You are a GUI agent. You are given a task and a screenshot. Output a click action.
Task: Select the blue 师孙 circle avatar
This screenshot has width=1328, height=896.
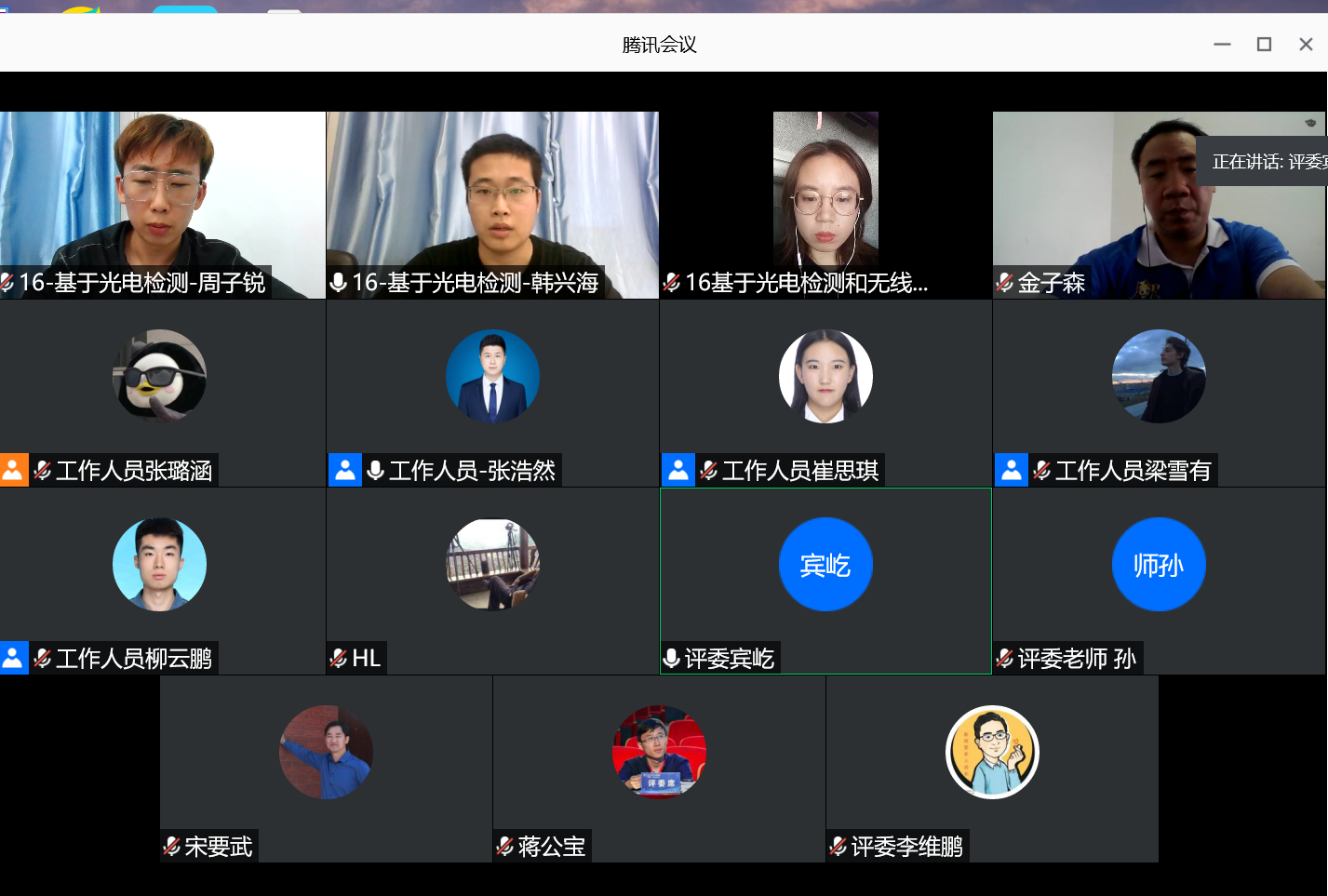pos(1159,564)
